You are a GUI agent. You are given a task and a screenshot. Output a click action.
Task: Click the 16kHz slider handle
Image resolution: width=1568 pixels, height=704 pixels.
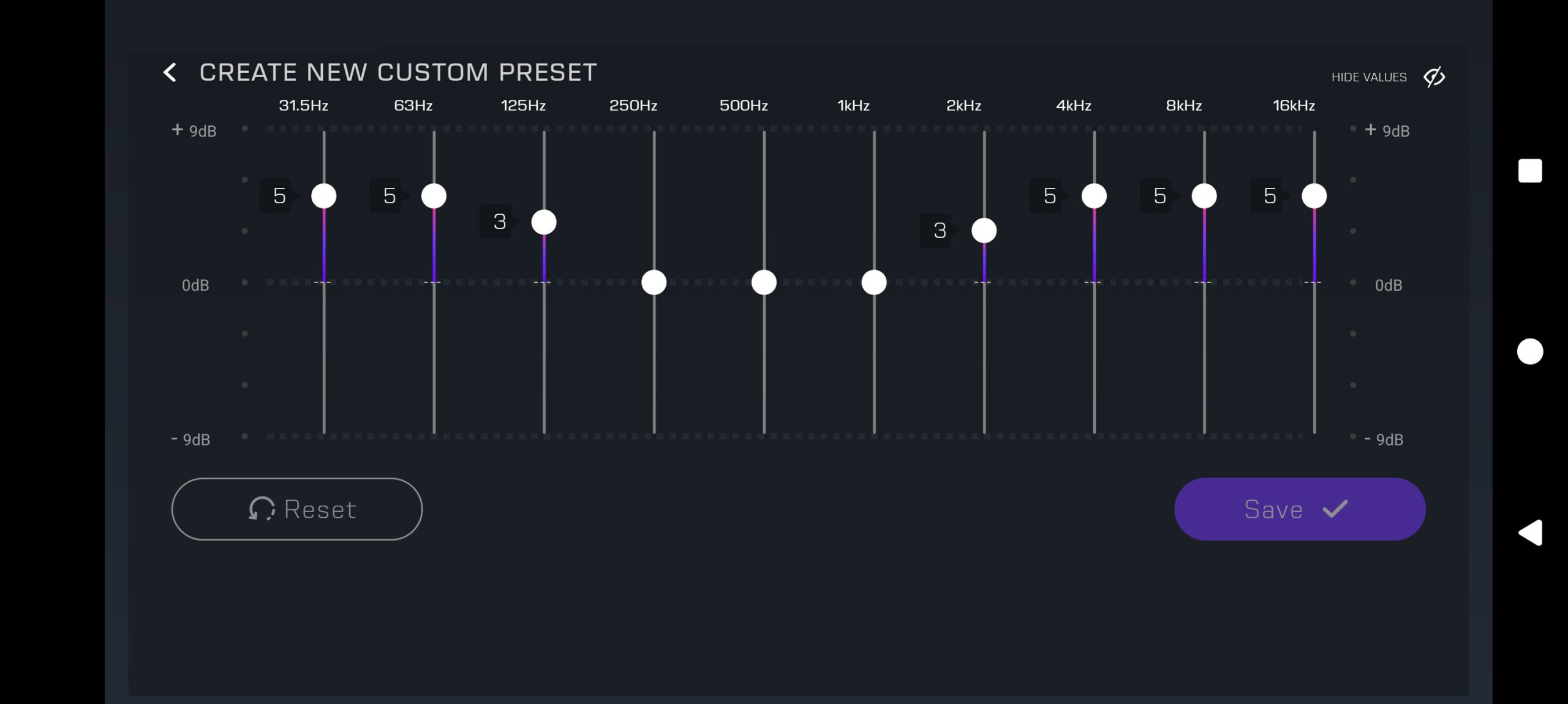[x=1314, y=196]
